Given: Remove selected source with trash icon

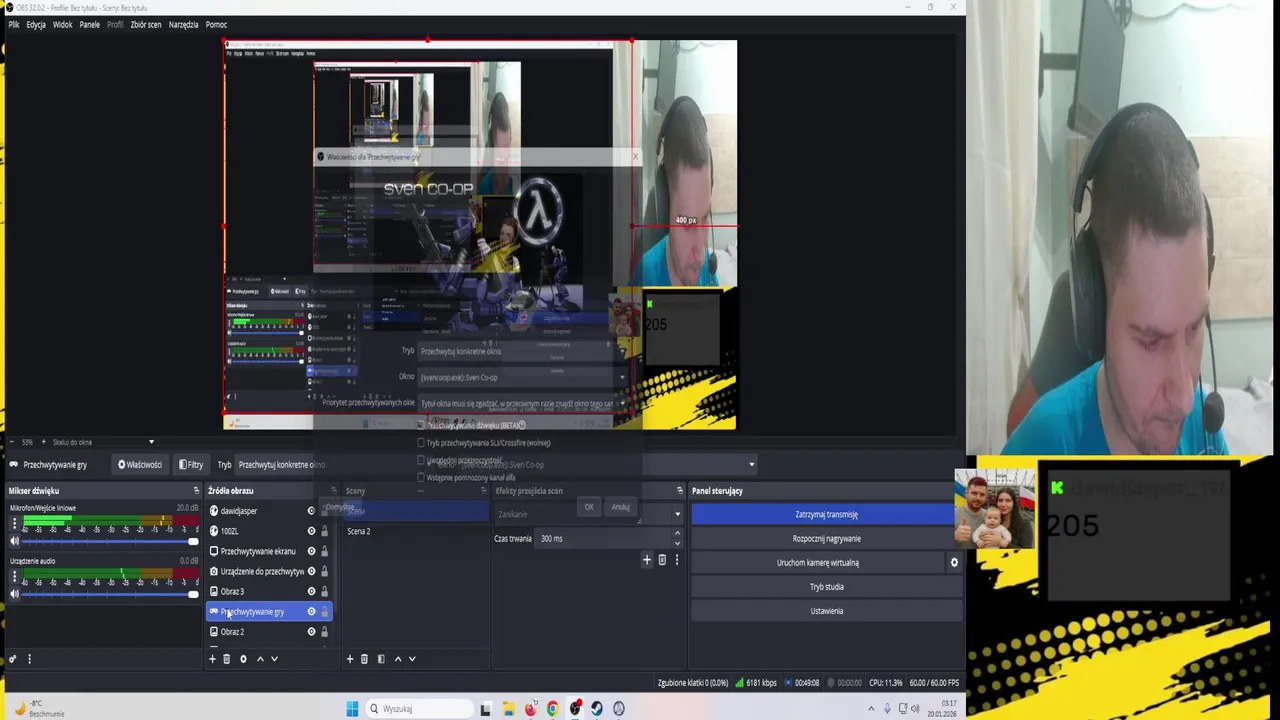Looking at the screenshot, I should click(226, 659).
